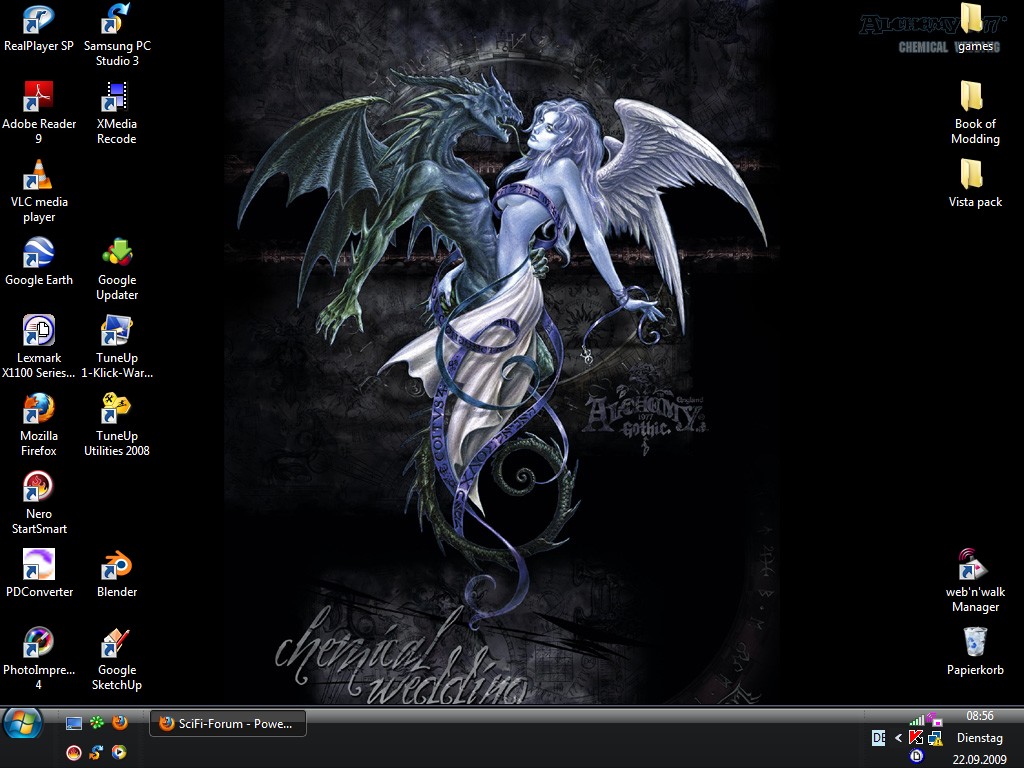This screenshot has height=768, width=1024.
Task: Open the Windows Start menu orb
Action: pyautogui.click(x=23, y=723)
